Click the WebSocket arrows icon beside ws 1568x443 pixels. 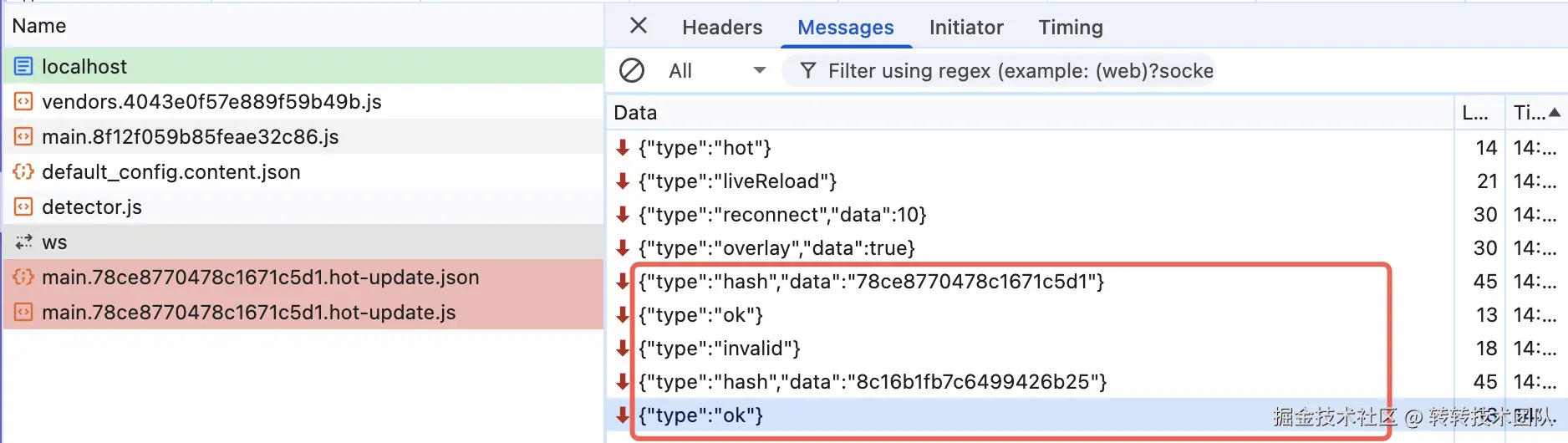tap(23, 242)
